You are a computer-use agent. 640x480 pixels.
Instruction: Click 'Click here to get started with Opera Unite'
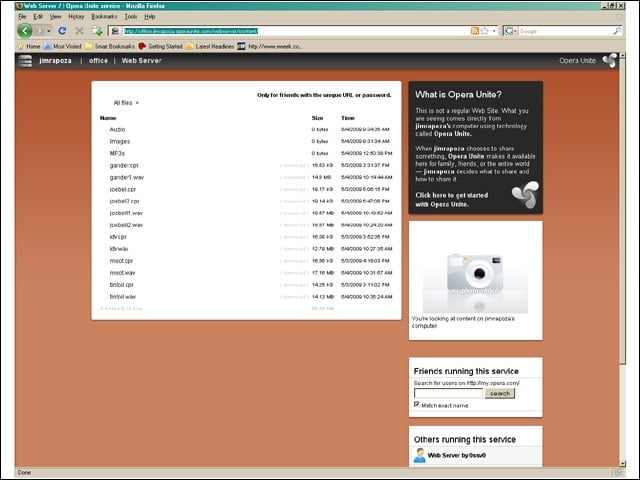(451, 200)
